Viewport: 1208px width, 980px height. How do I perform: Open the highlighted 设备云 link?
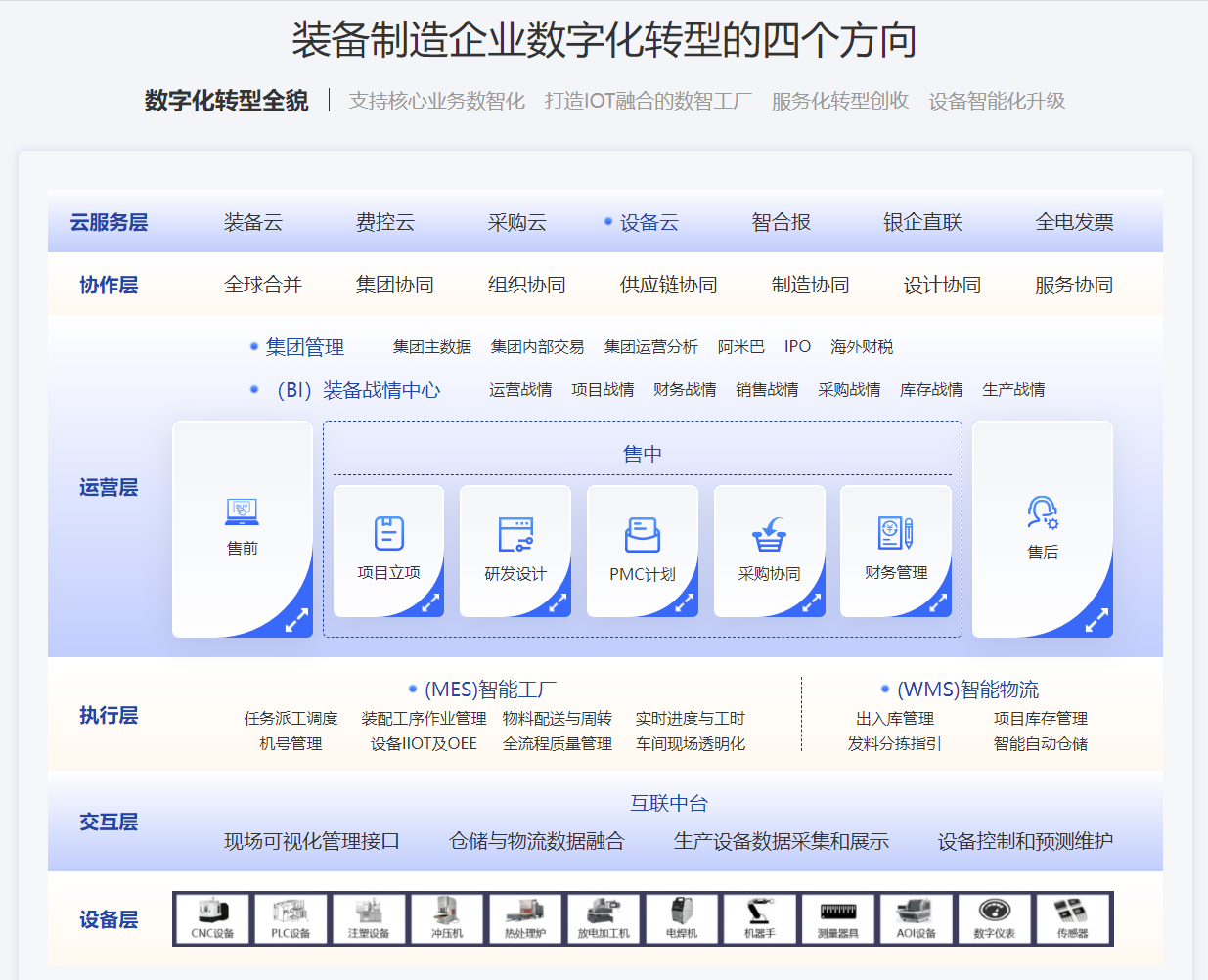click(x=649, y=222)
